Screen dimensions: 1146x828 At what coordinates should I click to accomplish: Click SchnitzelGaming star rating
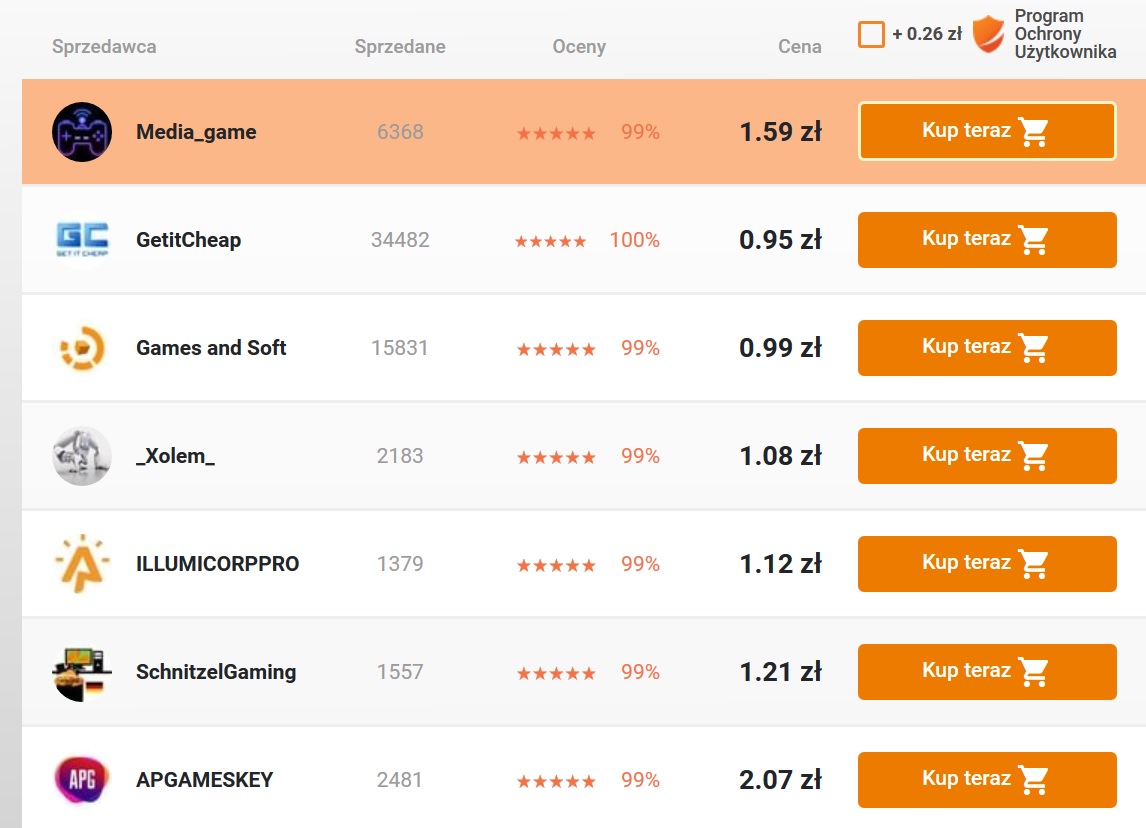[556, 673]
